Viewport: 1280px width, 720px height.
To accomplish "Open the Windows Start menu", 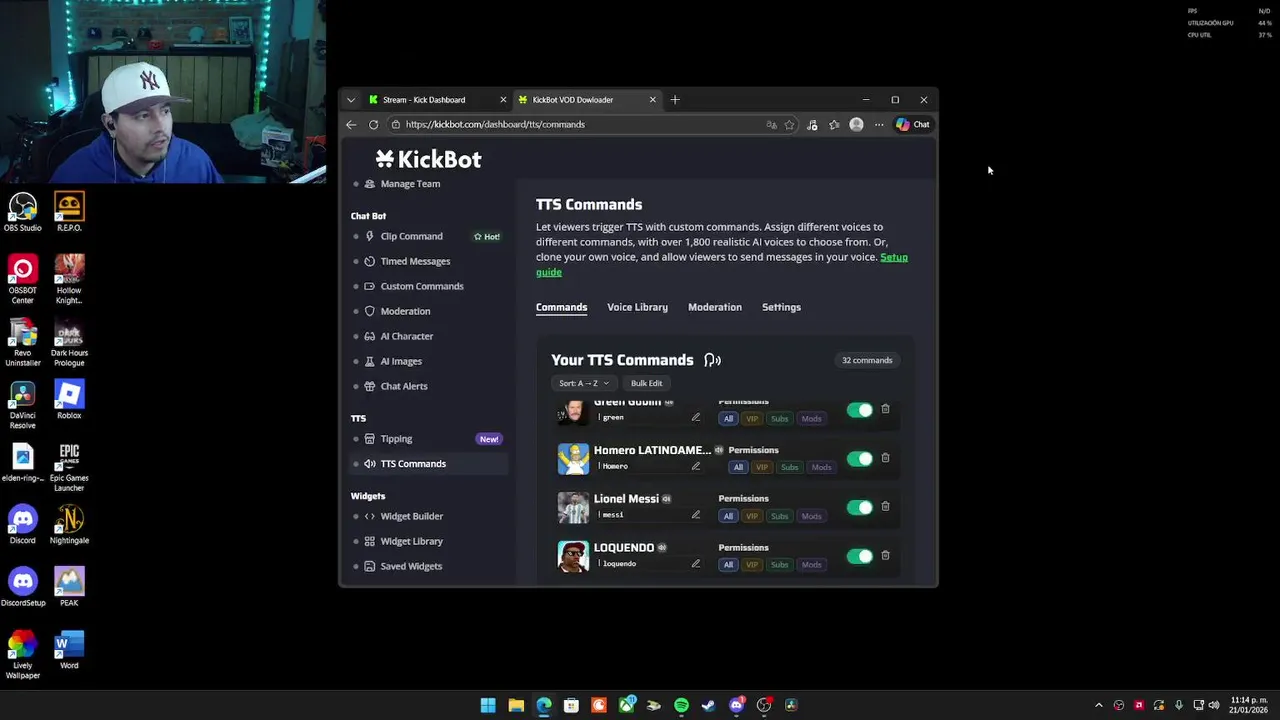I will (488, 705).
